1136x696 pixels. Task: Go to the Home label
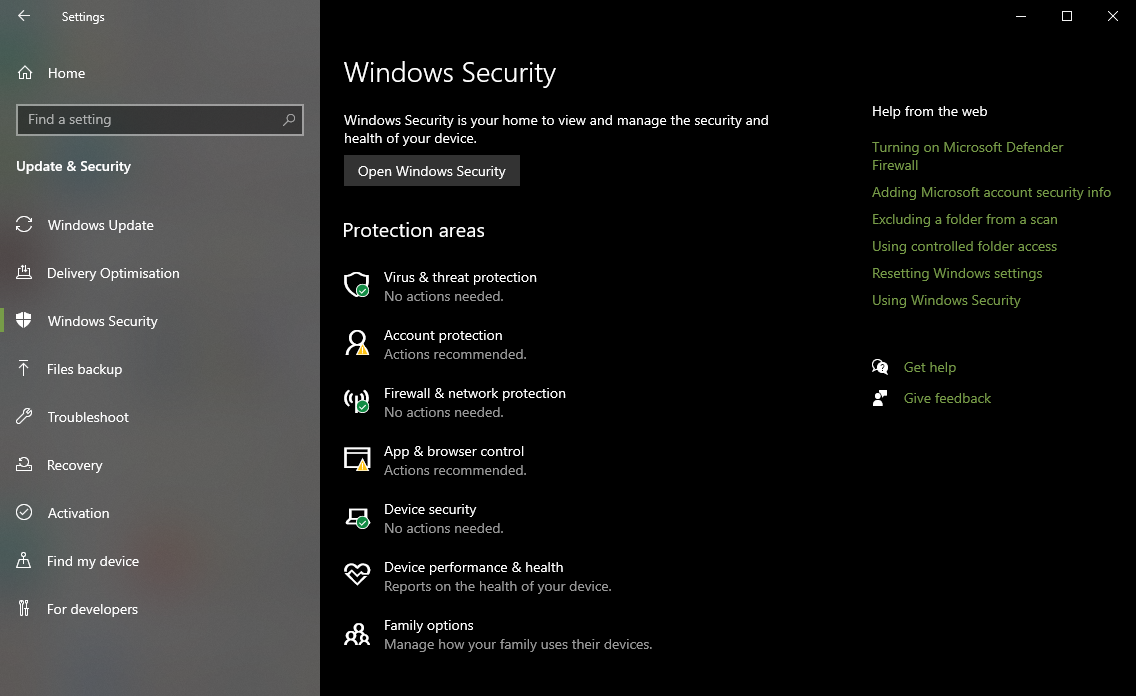(66, 73)
